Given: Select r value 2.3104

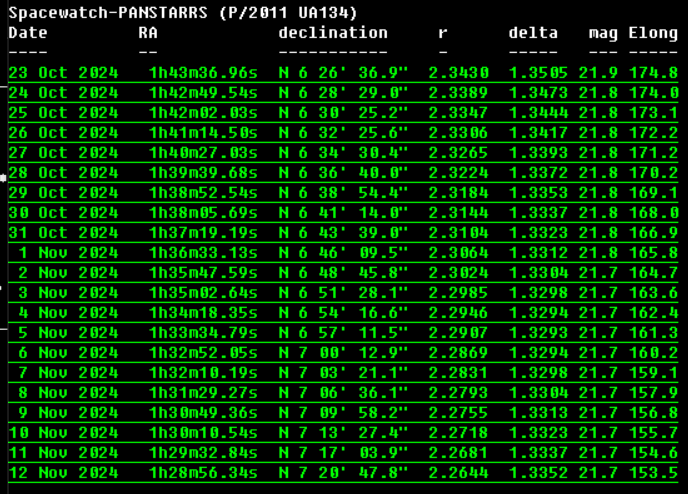Looking at the screenshot, I should [x=458, y=233].
